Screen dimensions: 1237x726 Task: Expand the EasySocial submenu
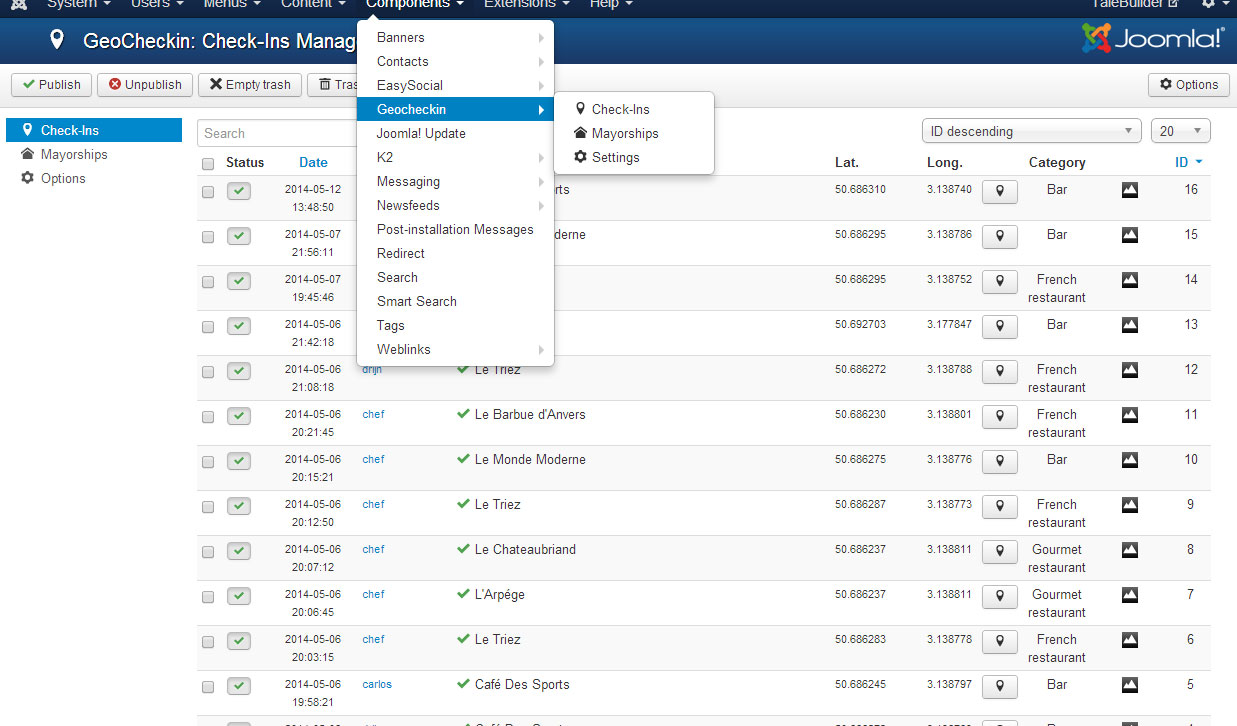(x=455, y=86)
